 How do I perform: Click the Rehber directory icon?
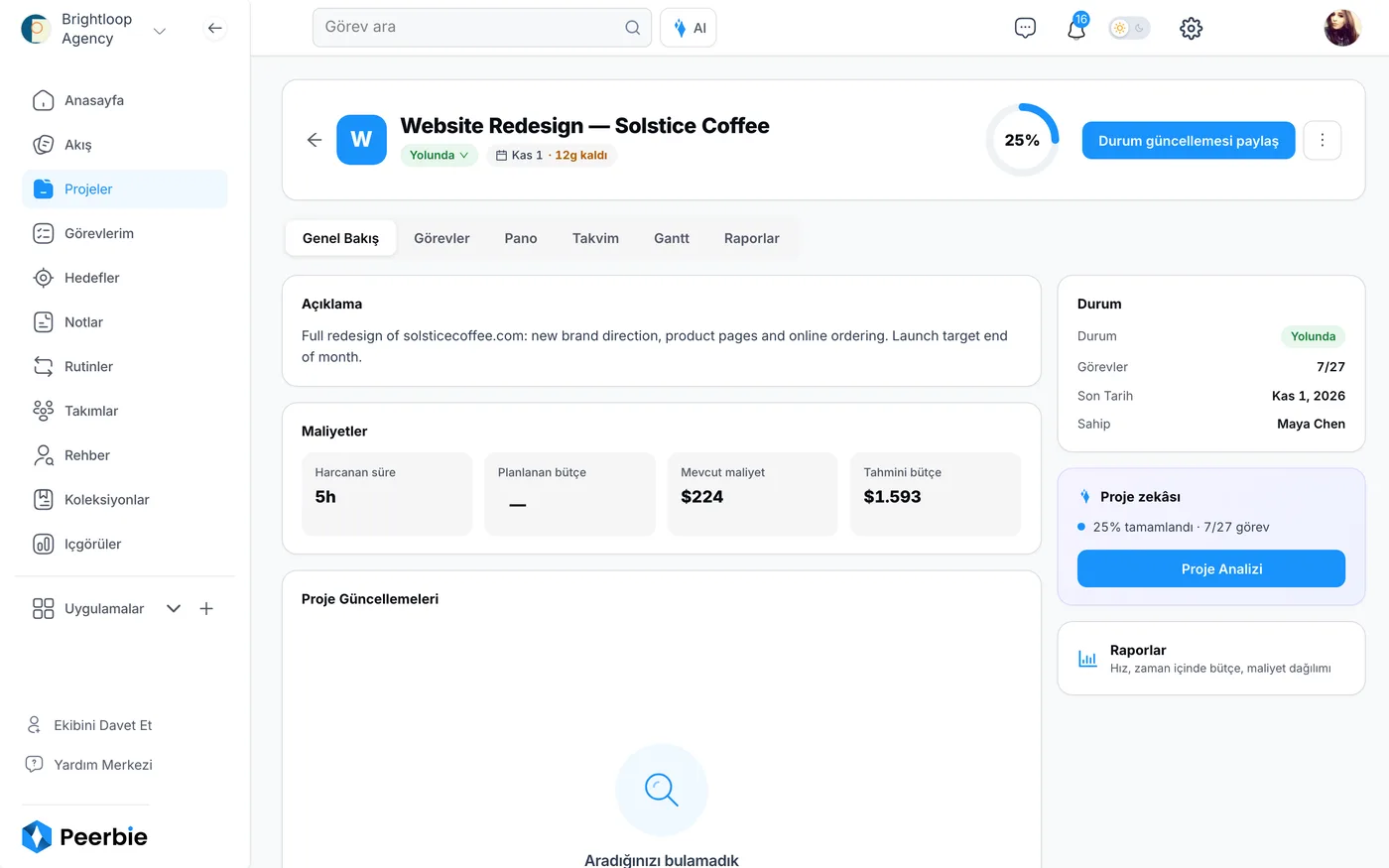tap(44, 455)
